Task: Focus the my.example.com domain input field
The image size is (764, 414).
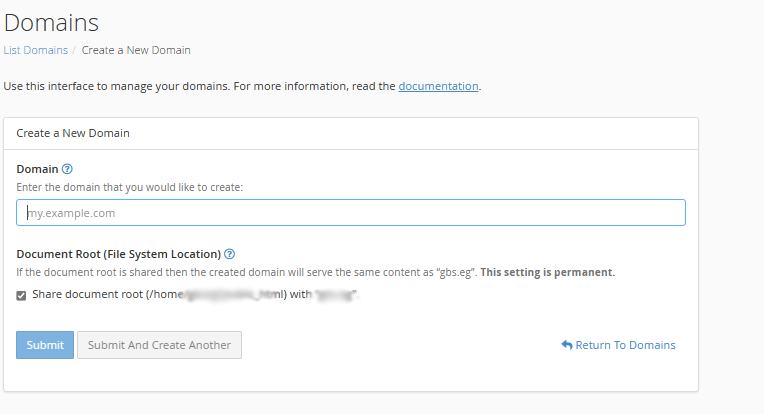Action: click(350, 213)
